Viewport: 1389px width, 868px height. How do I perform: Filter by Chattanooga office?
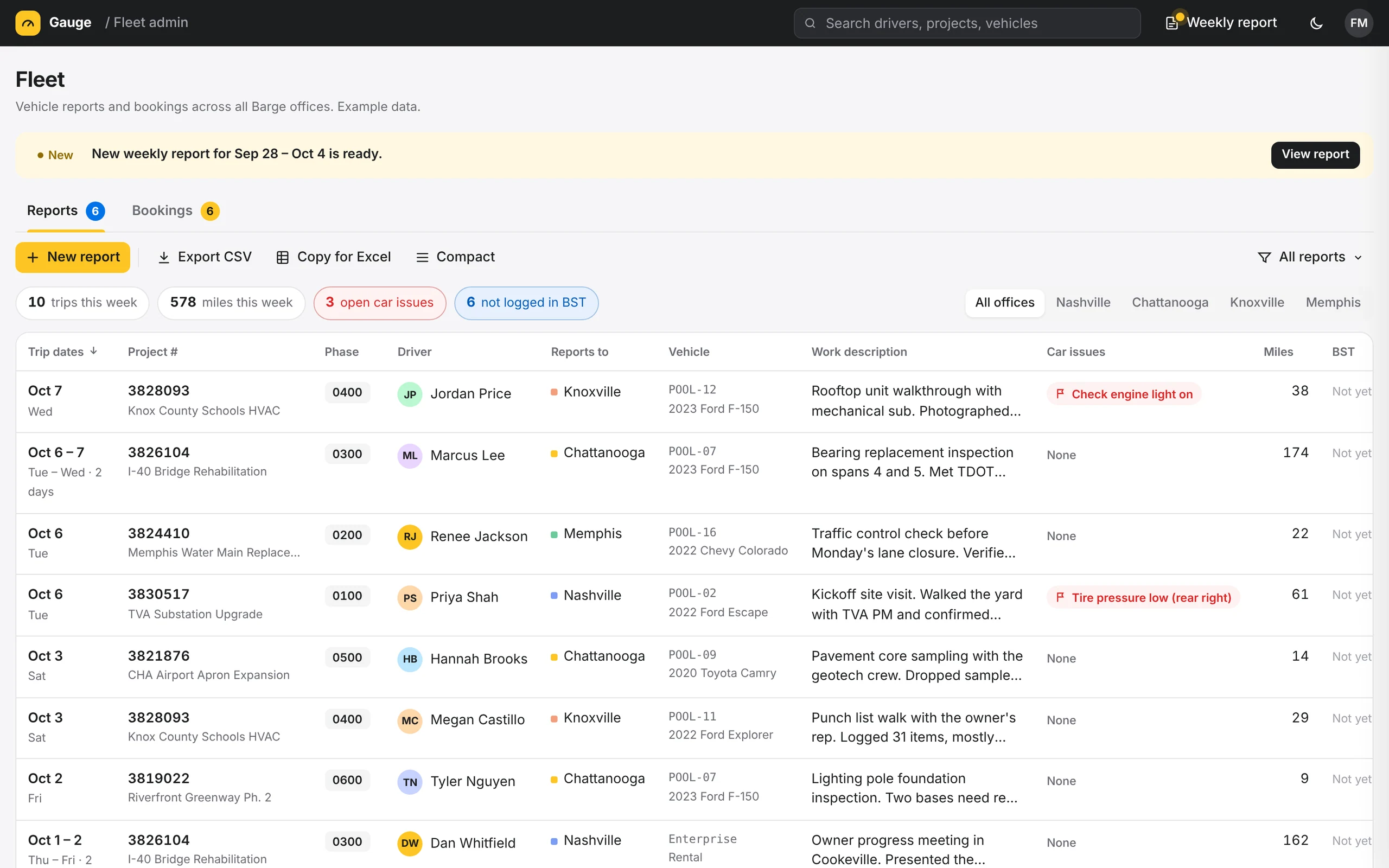[x=1170, y=303]
